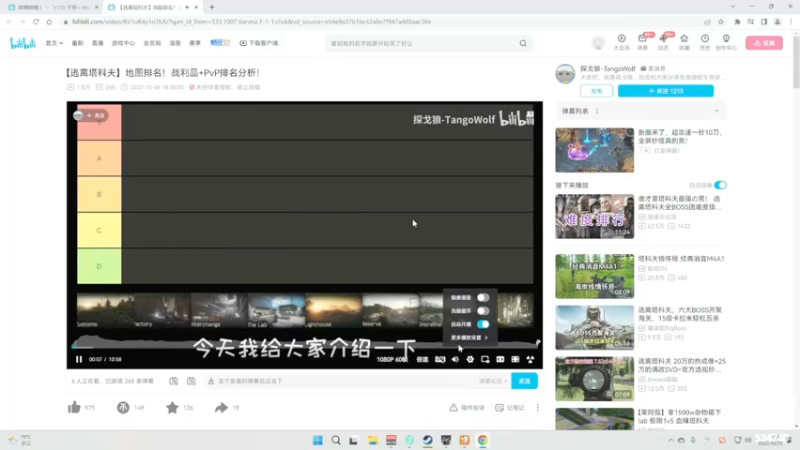Open more playback settings entry
Viewport: 800px width, 450px height.
point(469,337)
